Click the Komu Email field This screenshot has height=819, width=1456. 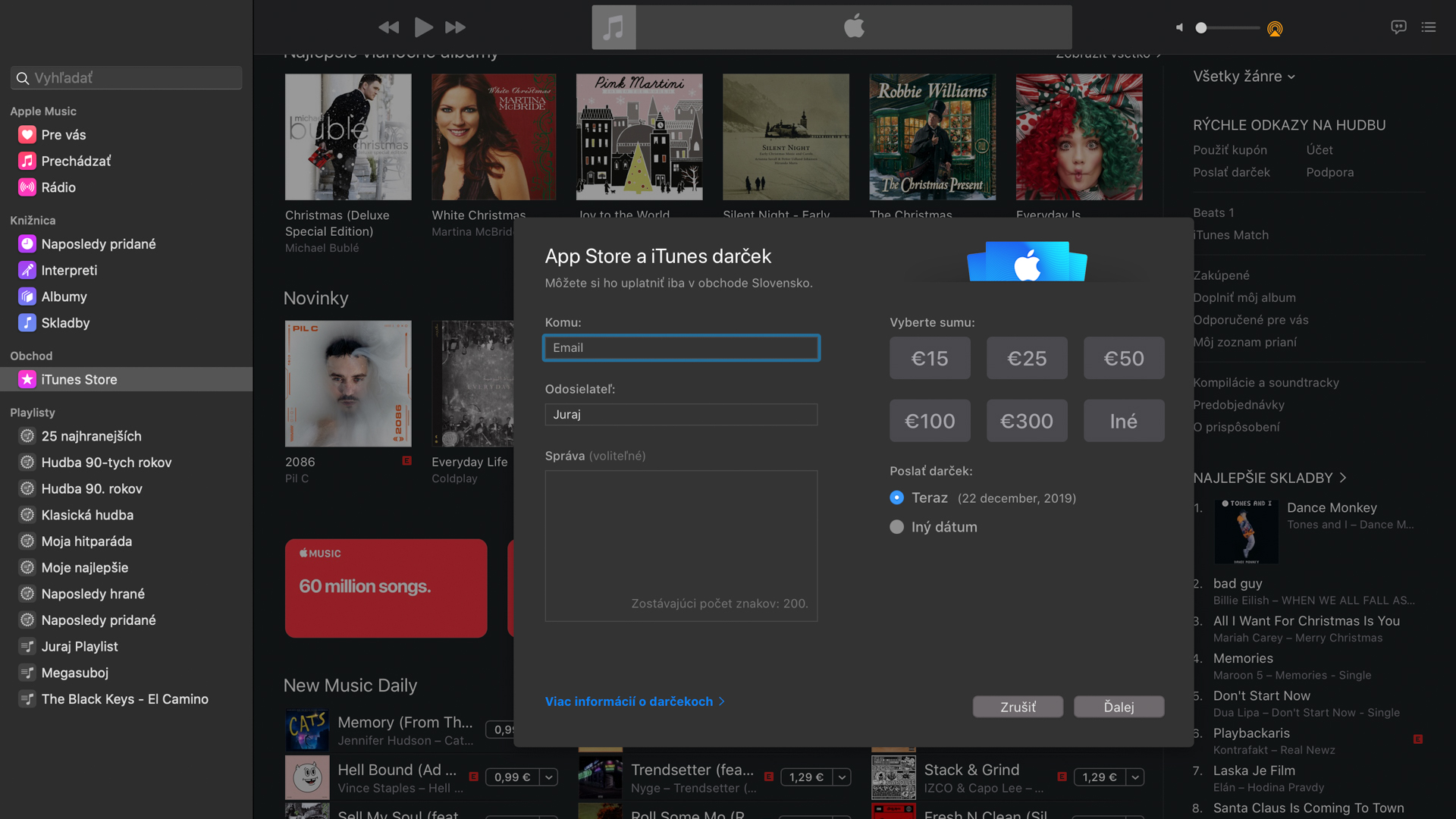point(681,348)
